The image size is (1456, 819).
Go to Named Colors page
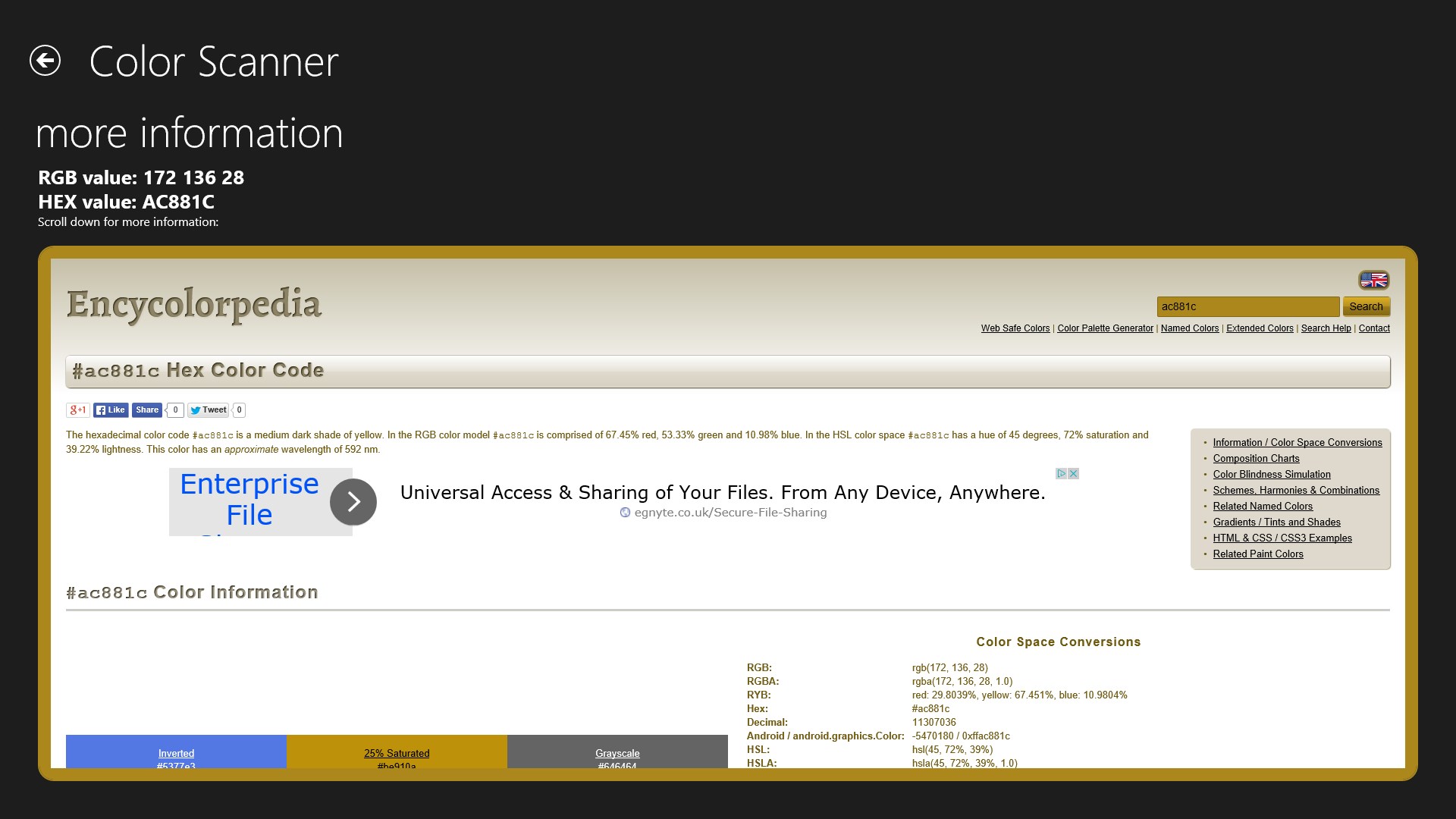[x=1189, y=328]
